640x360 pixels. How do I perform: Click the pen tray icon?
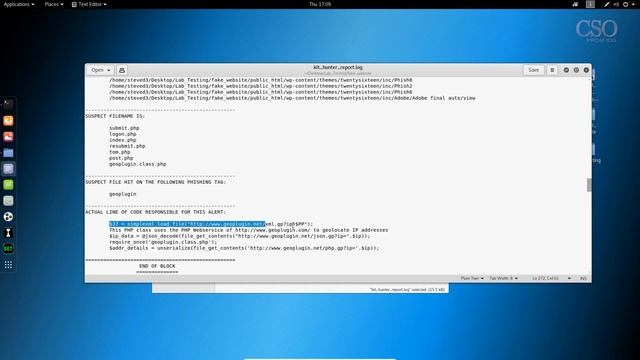607,4
